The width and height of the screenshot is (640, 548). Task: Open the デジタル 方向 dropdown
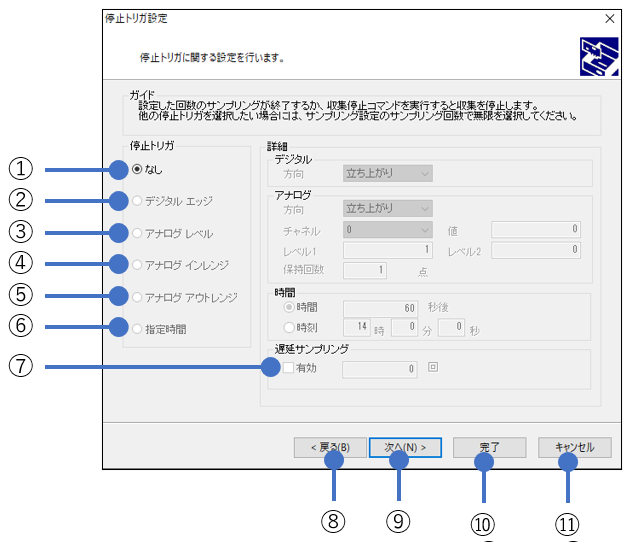pyautogui.click(x=387, y=173)
